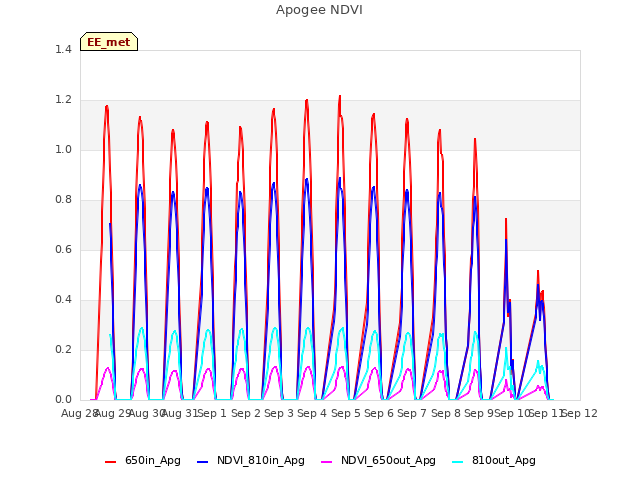
Task: Click the 0.6 y-axis label
Action: point(63,249)
